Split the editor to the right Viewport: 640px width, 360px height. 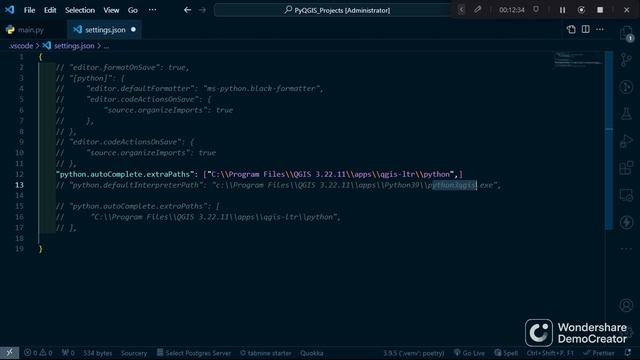[586, 29]
